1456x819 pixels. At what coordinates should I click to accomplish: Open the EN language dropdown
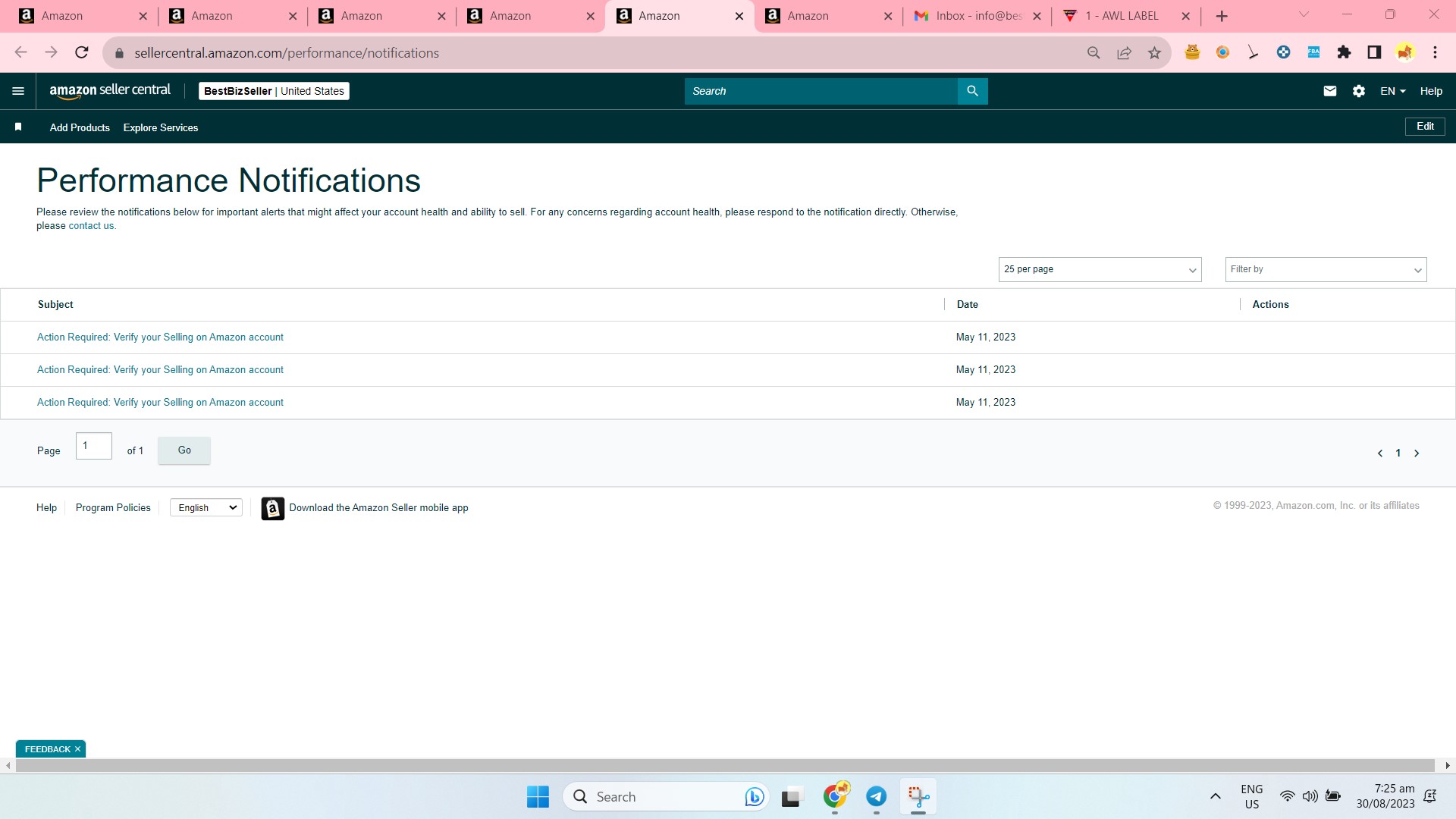1393,91
